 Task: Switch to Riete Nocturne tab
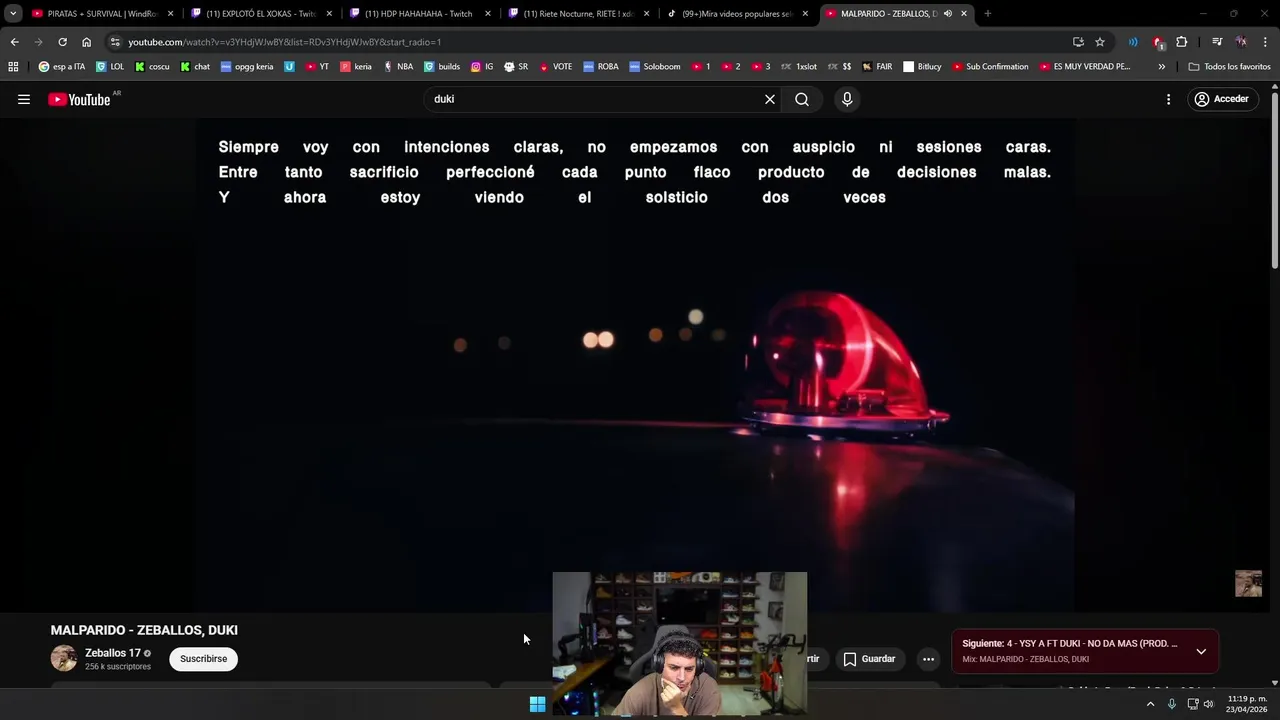tap(578, 14)
